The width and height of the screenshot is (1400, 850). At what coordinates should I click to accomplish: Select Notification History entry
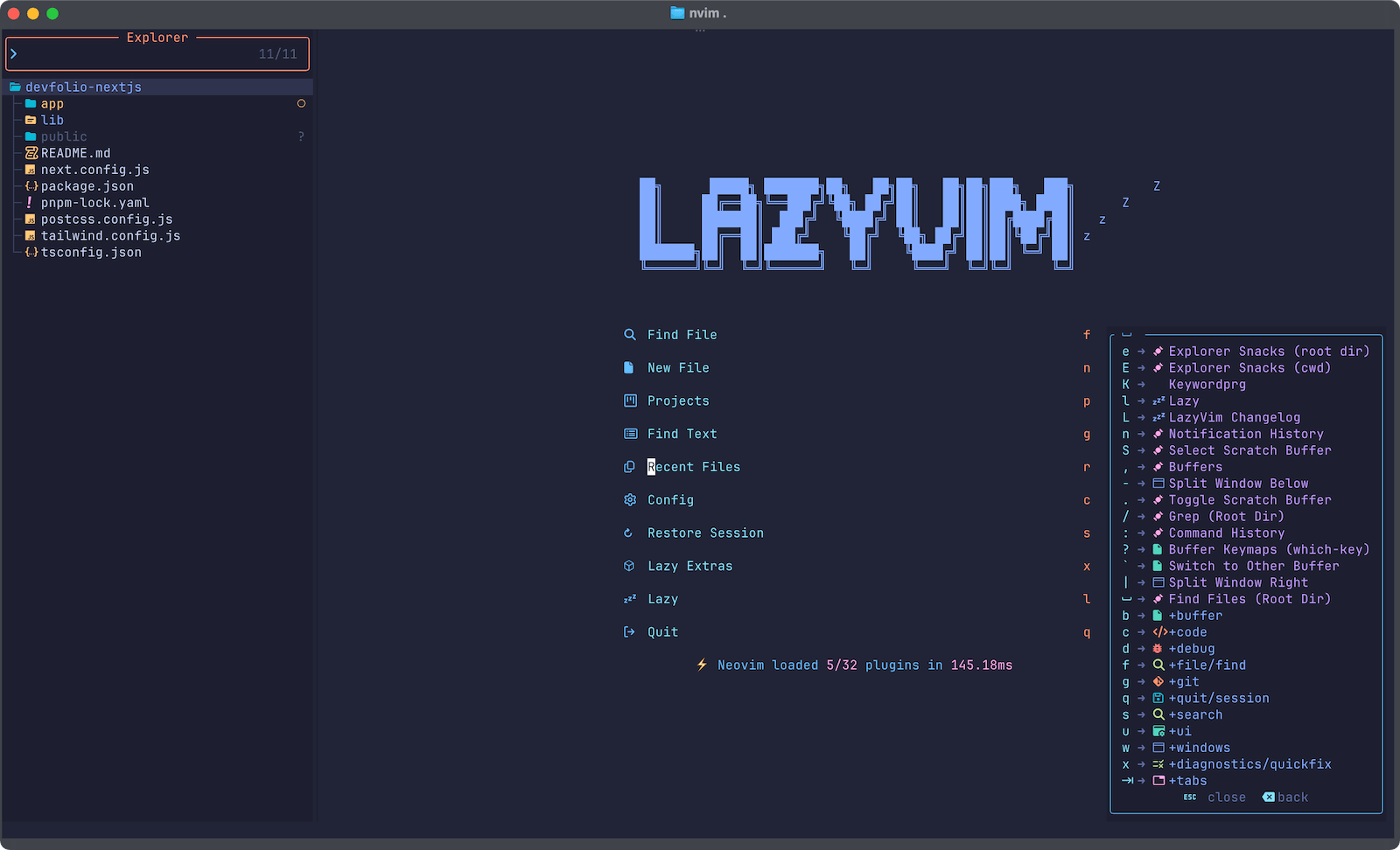1246,435
